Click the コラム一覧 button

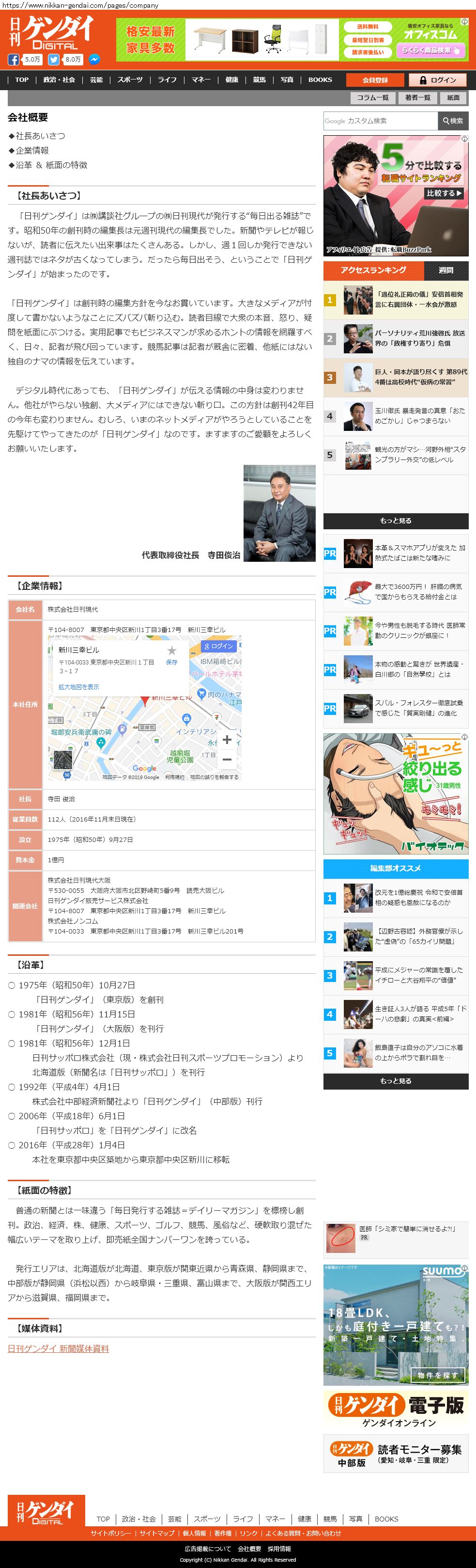point(373,97)
